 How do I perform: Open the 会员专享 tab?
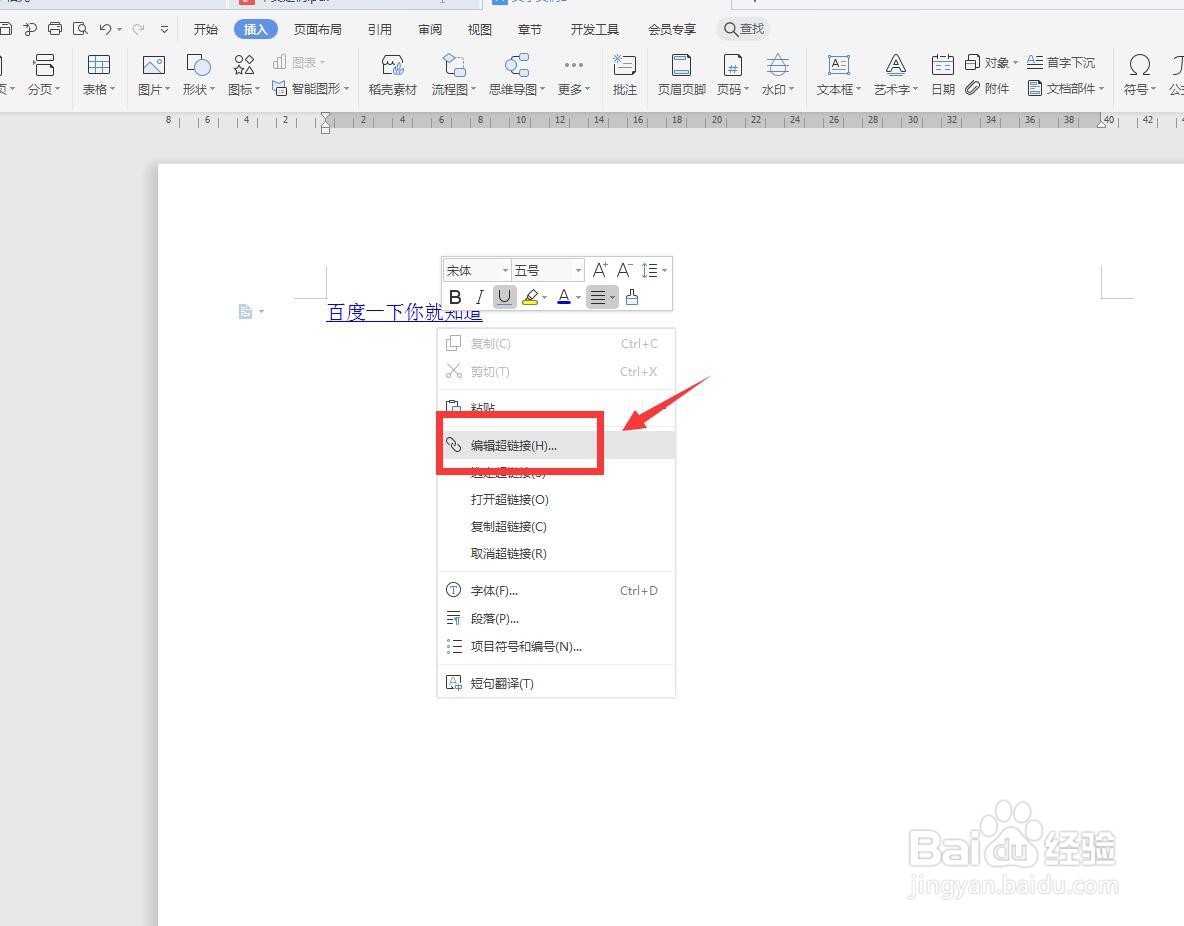coord(671,29)
